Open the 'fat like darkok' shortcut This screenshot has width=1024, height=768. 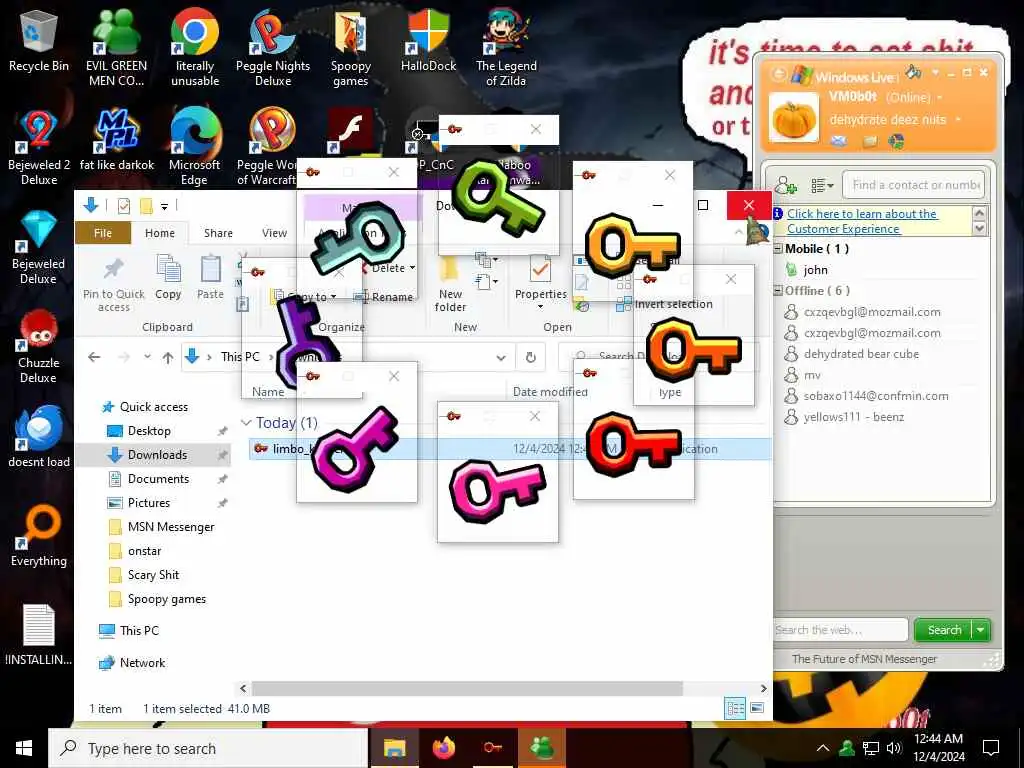click(x=117, y=140)
